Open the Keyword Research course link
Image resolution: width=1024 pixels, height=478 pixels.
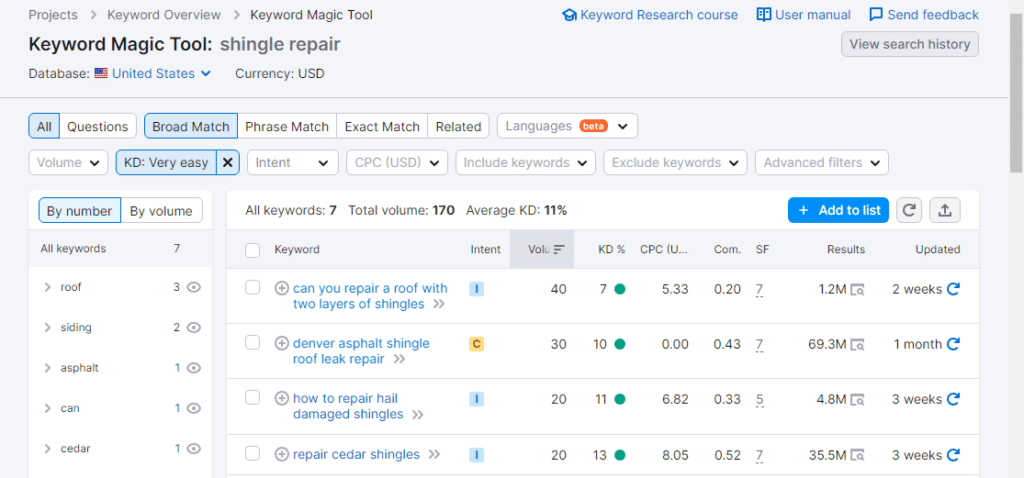pyautogui.click(x=650, y=14)
